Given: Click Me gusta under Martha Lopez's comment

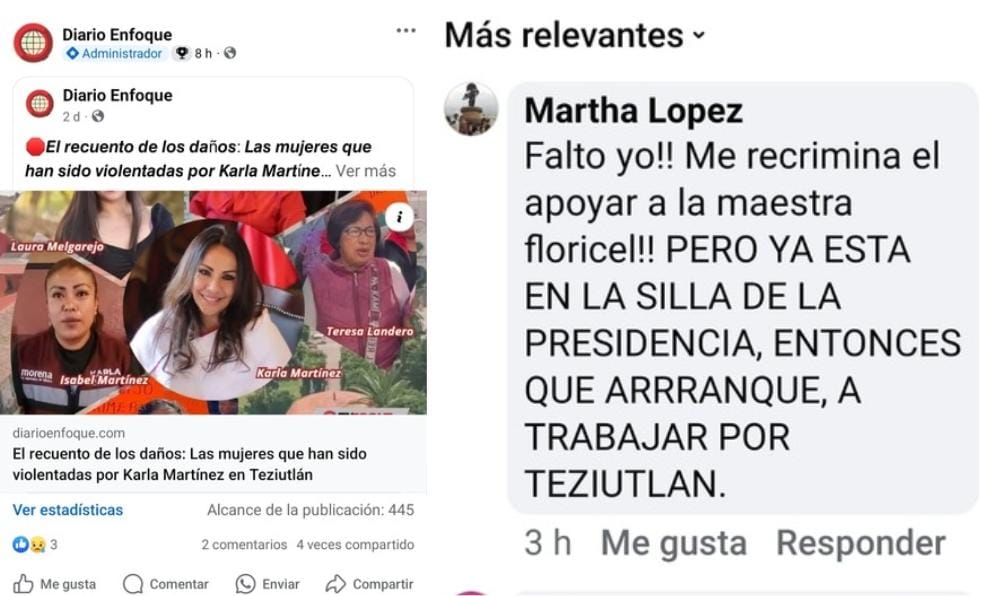Looking at the screenshot, I should (x=674, y=543).
